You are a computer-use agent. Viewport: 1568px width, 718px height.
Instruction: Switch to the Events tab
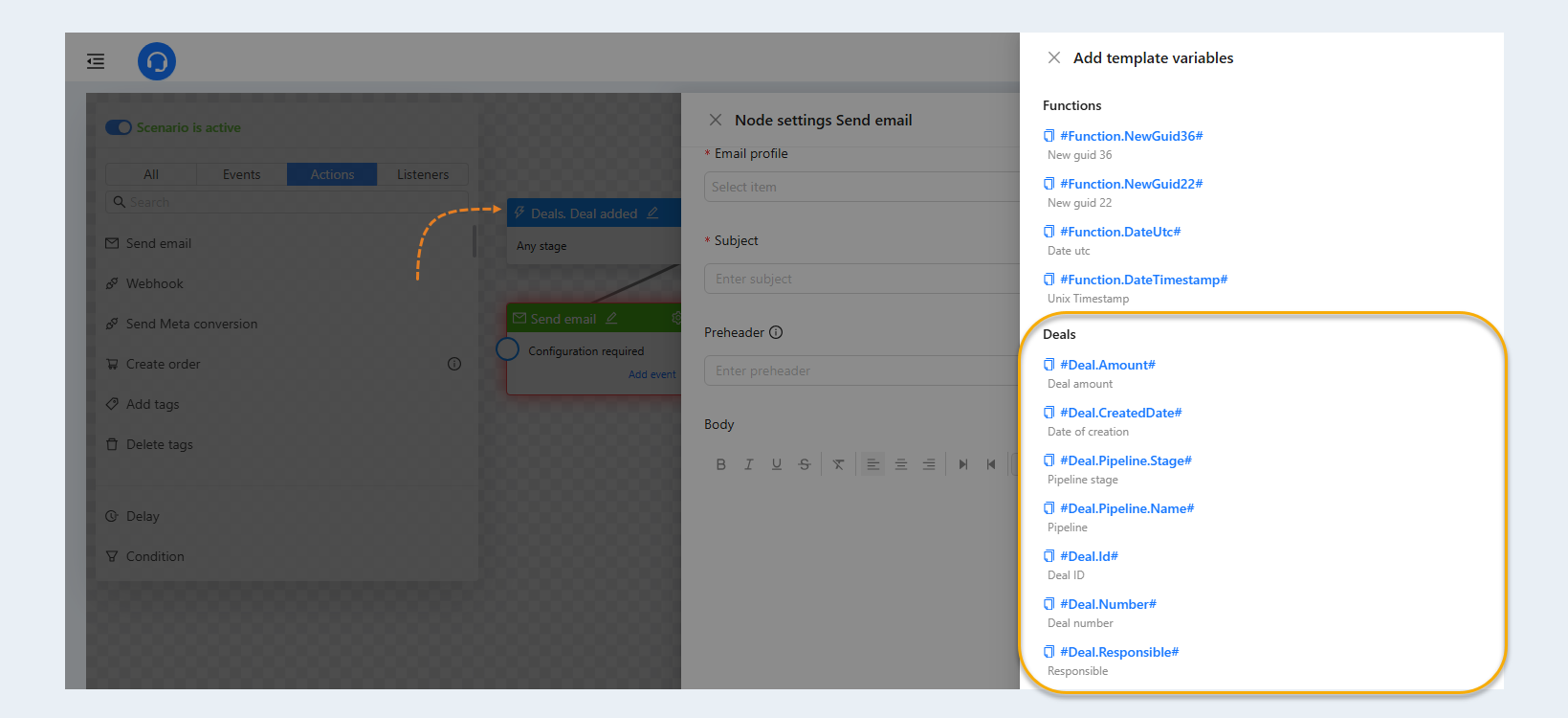pos(241,174)
